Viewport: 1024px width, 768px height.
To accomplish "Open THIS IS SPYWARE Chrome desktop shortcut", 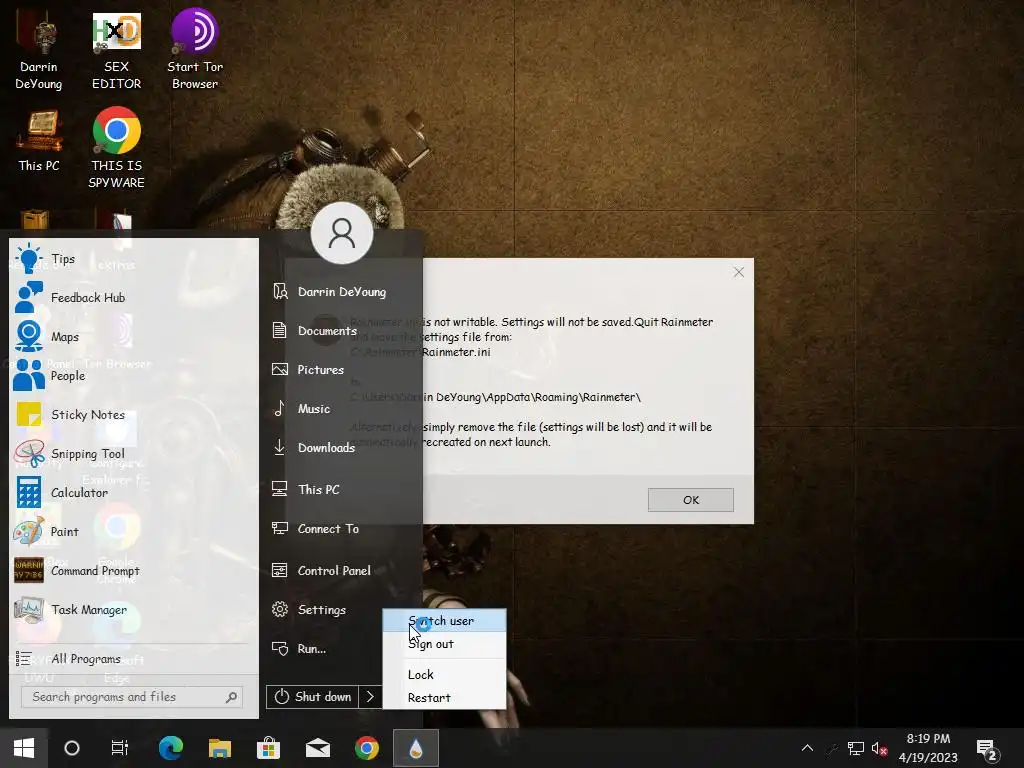I will (x=116, y=148).
